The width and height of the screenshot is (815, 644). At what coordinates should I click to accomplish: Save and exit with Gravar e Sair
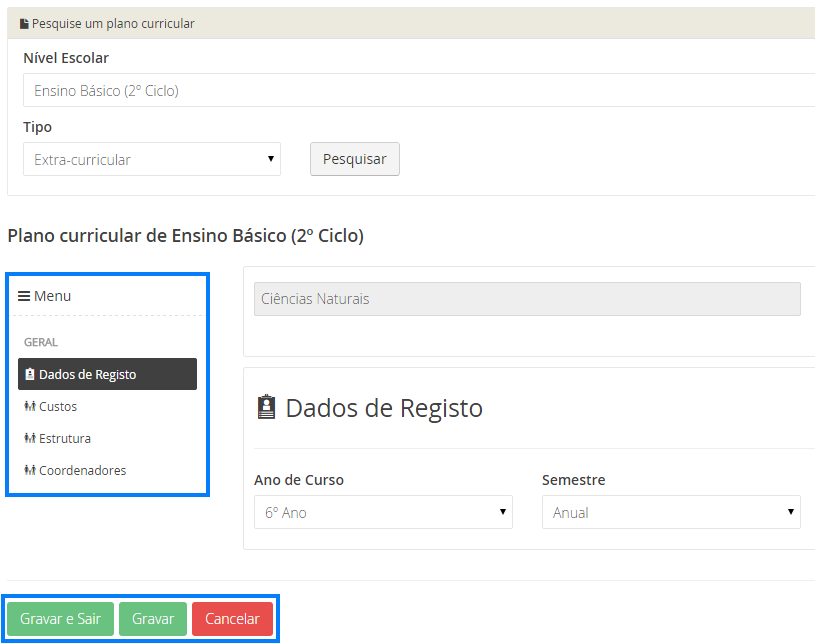click(60, 619)
